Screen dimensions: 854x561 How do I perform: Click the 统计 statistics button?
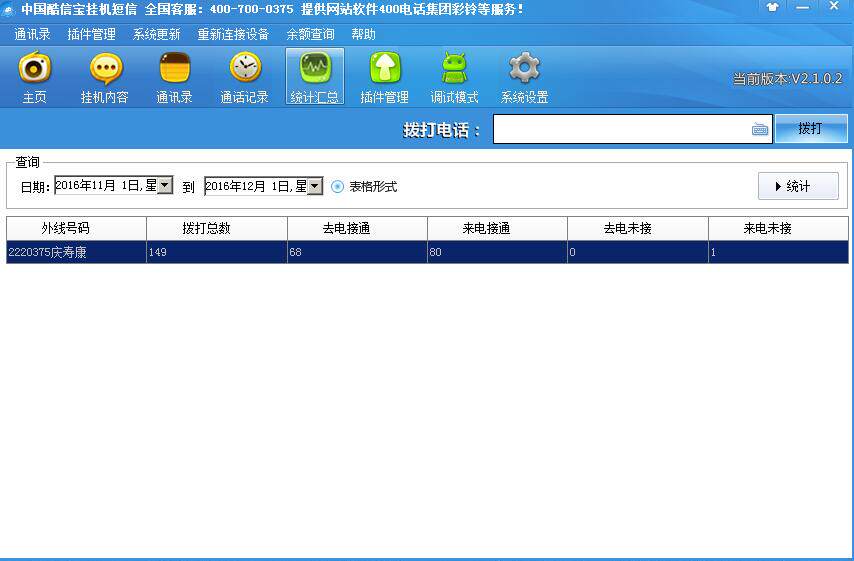(x=798, y=186)
